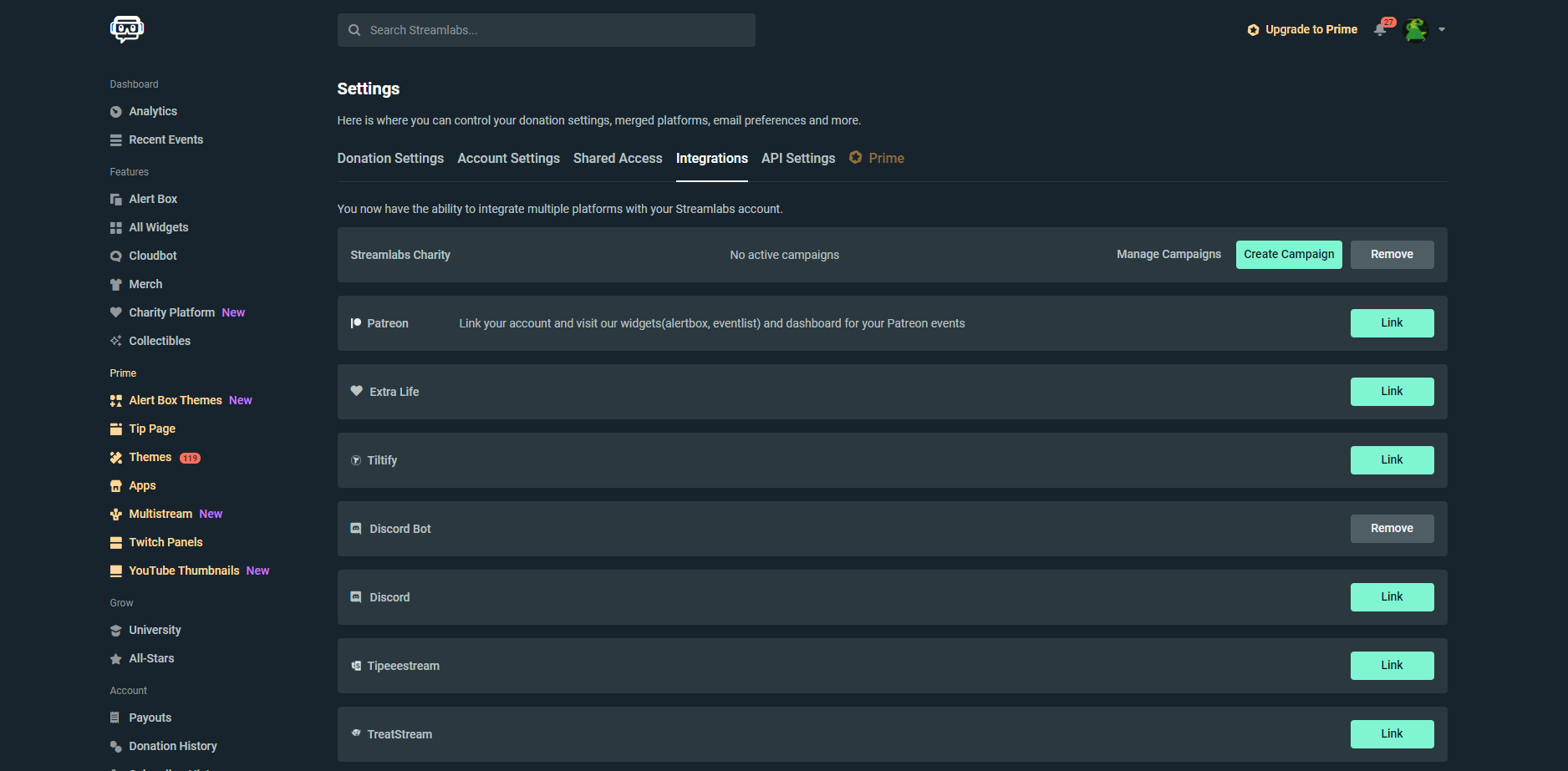Click the All-Stars star icon
1568x771 pixels.
click(116, 659)
